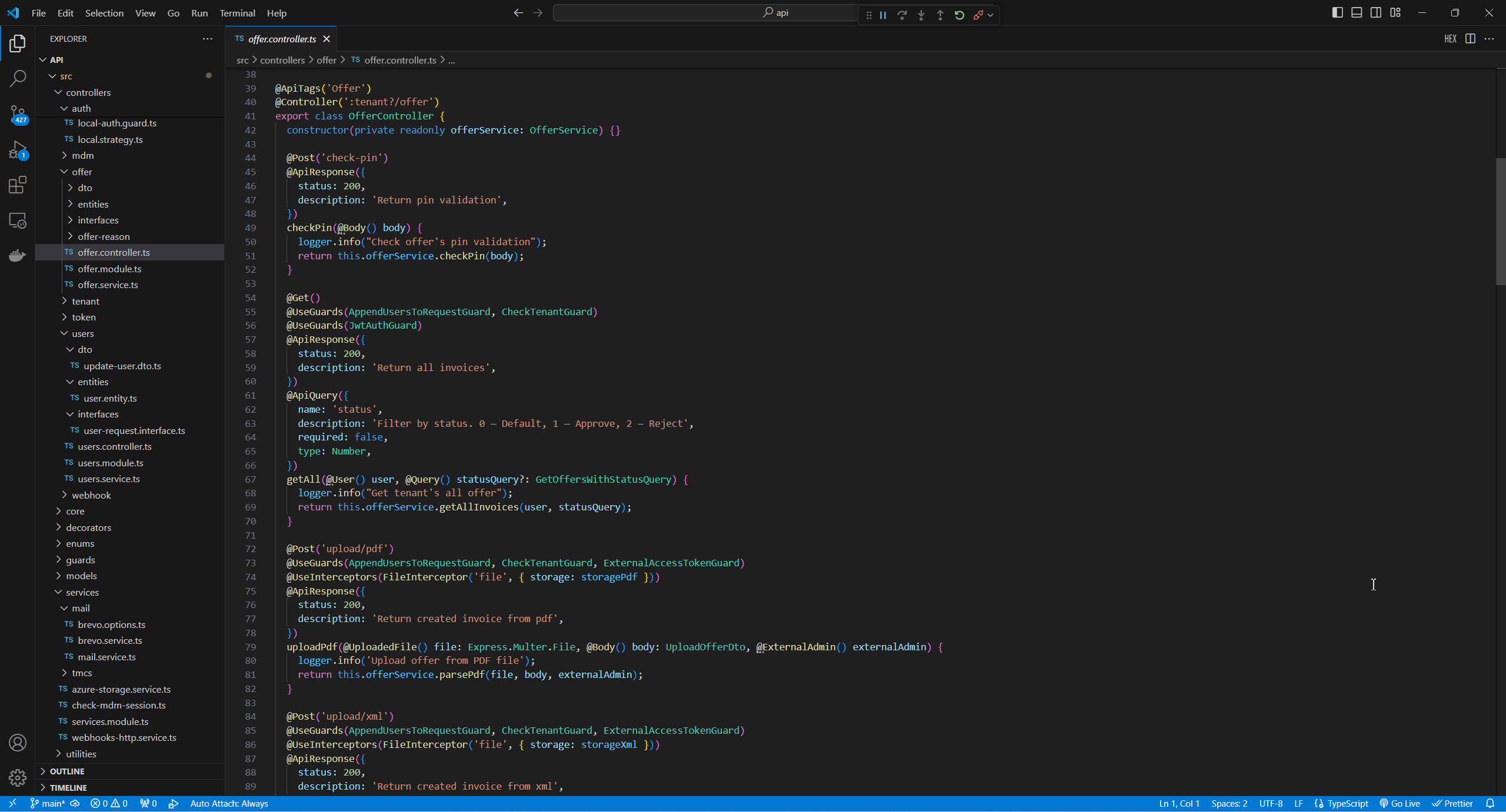Collapse the services folder

click(x=82, y=592)
